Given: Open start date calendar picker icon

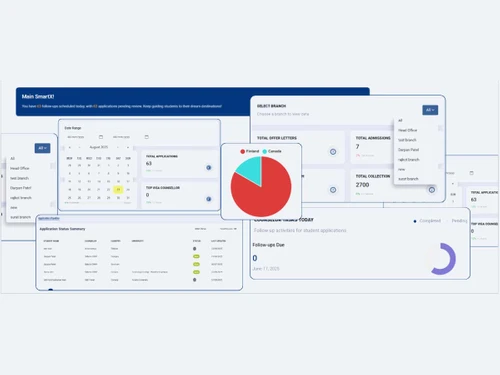Looking at the screenshot, I should point(101,137).
